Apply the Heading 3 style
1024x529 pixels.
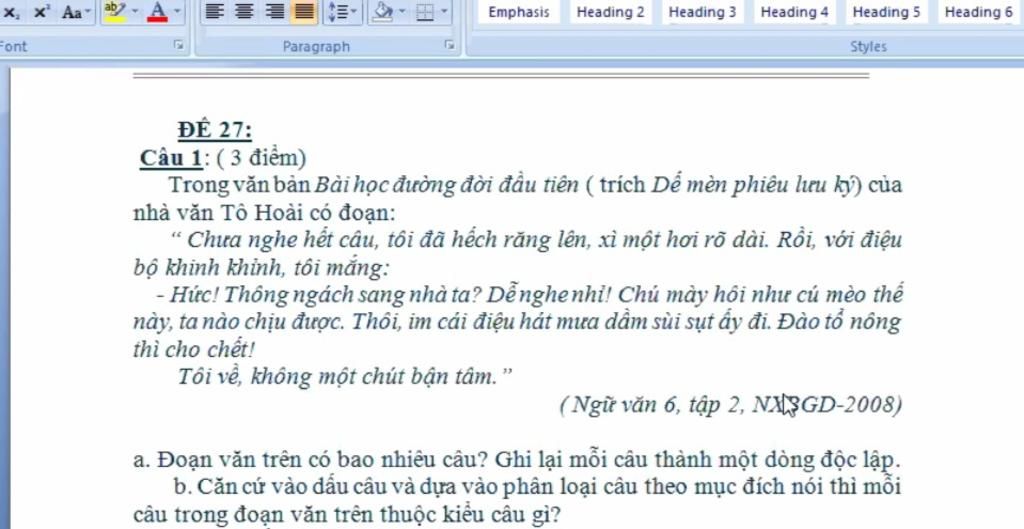pyautogui.click(x=702, y=12)
